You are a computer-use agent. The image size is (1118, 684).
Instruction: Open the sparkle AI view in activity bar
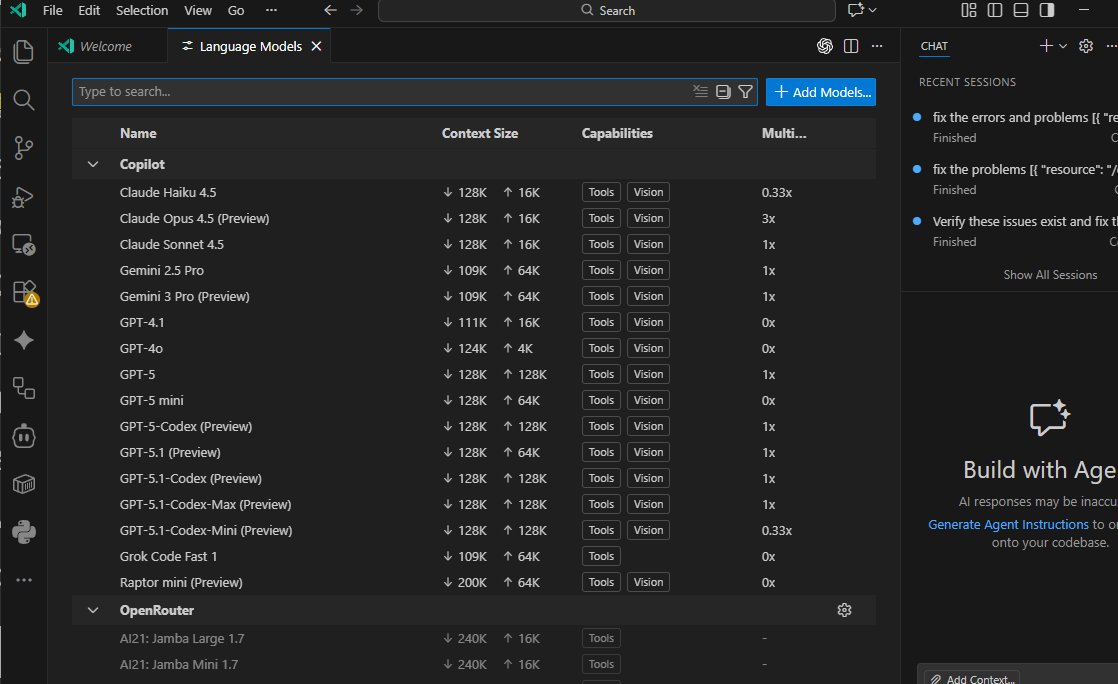(x=24, y=340)
